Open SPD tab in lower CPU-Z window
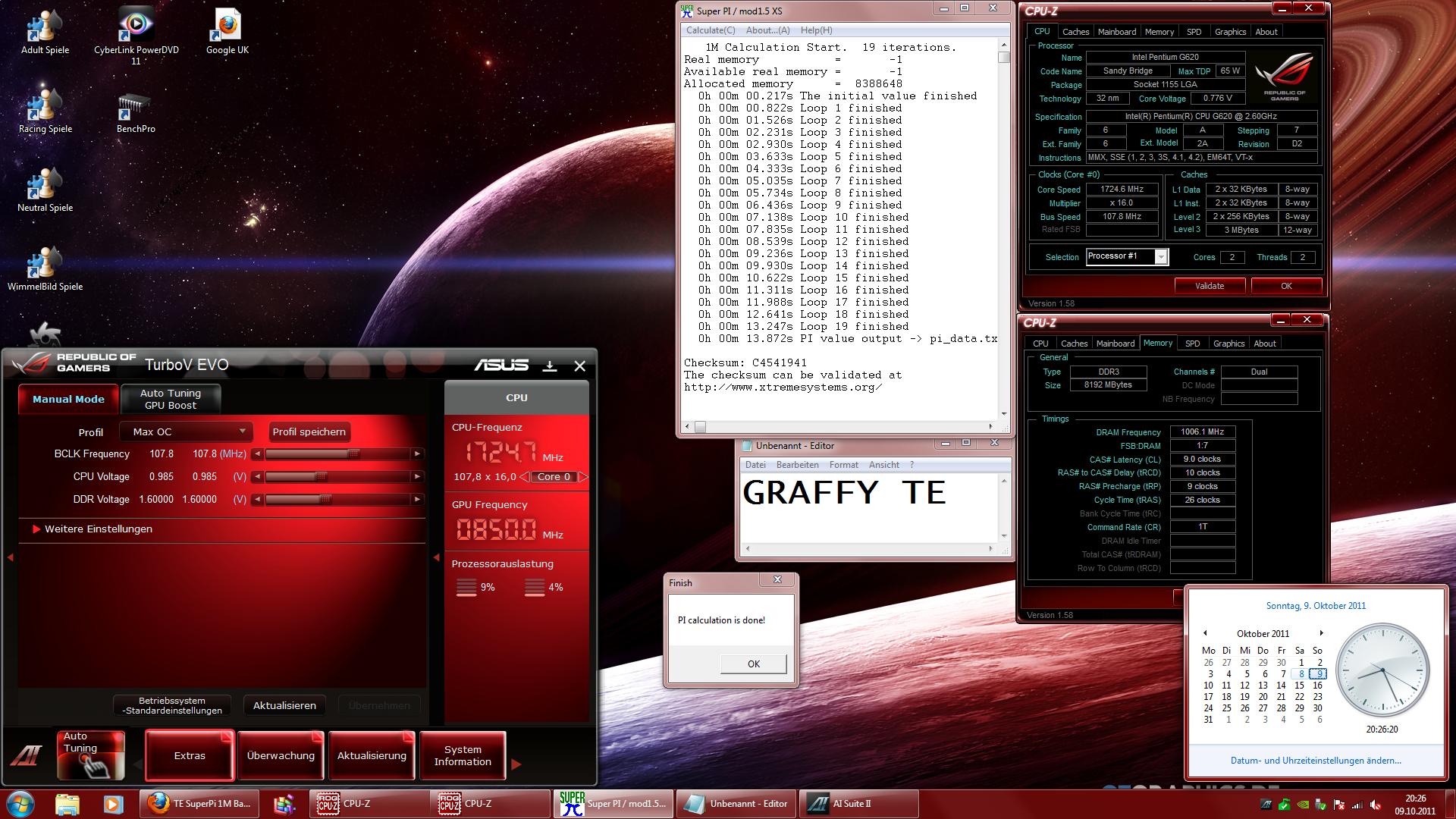The height and width of the screenshot is (819, 1456). pyautogui.click(x=1192, y=344)
